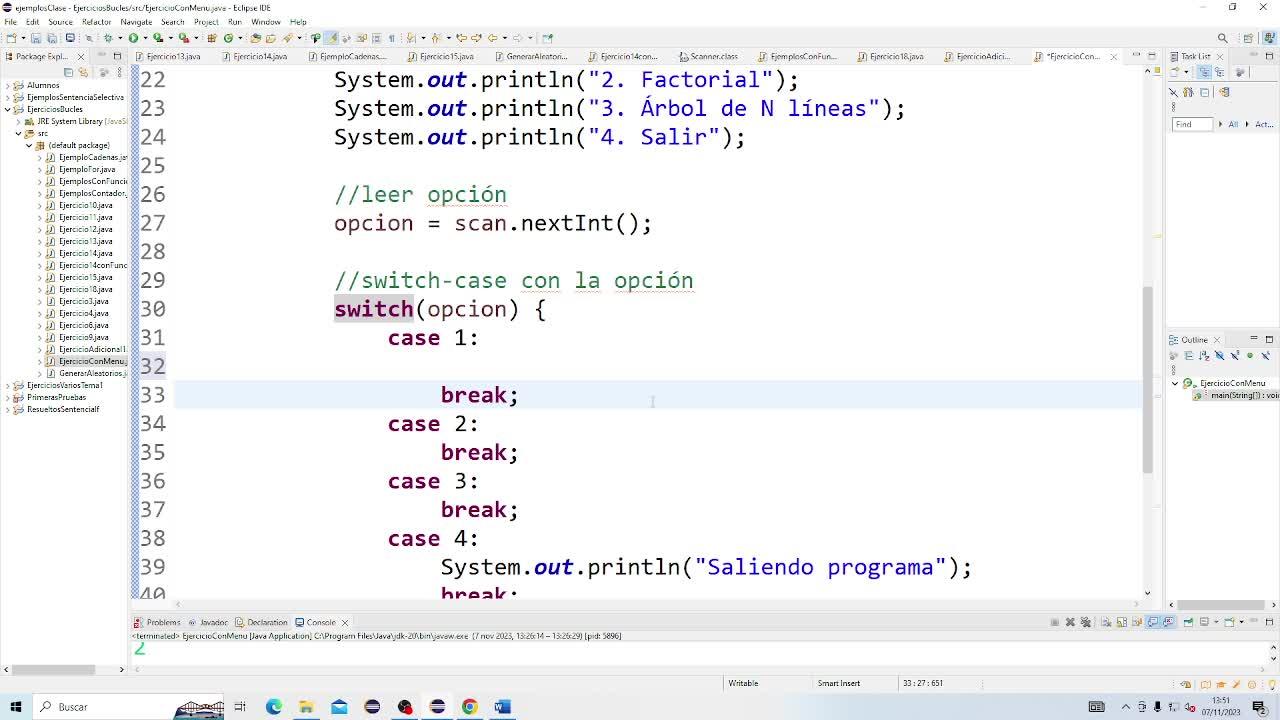This screenshot has width=1280, height=720.
Task: Expand the Alumnos project
Action: 8,85
